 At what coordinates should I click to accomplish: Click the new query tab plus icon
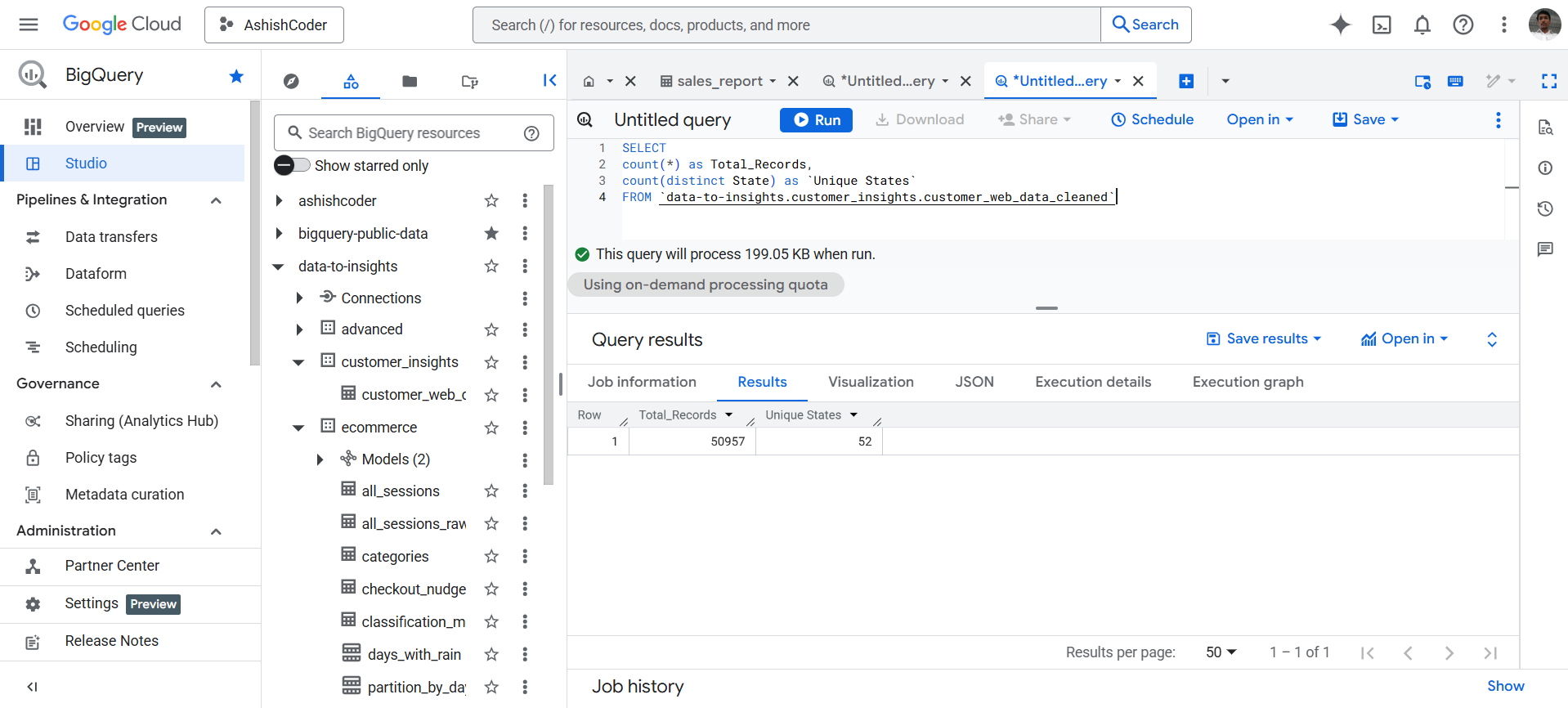click(x=1186, y=81)
